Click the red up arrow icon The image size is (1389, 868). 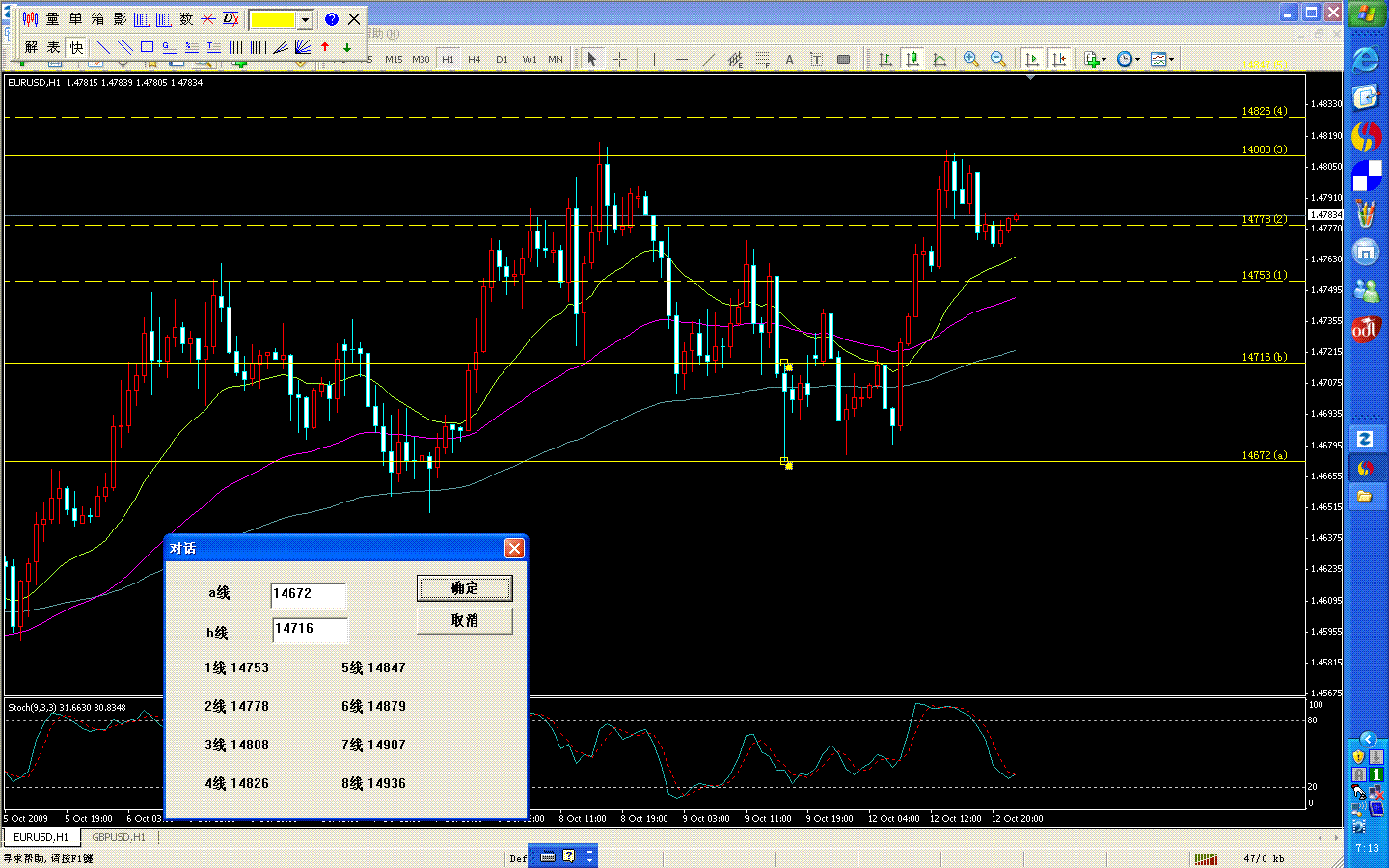click(325, 46)
